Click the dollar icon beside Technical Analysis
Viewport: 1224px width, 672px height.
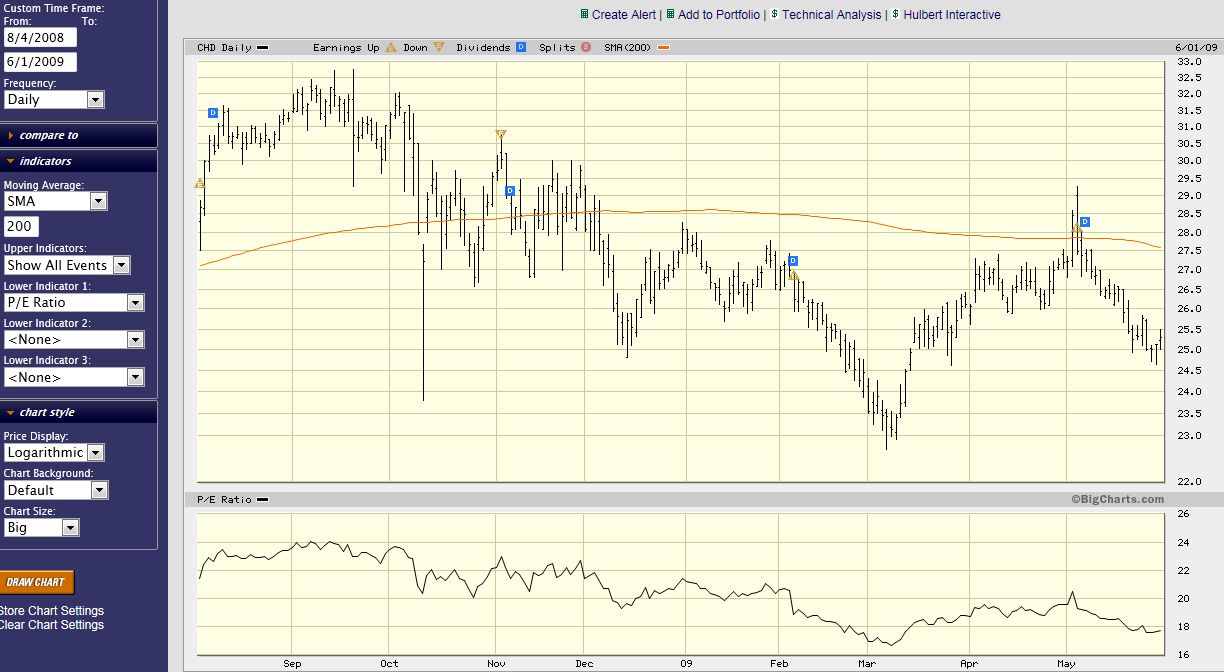click(x=774, y=15)
